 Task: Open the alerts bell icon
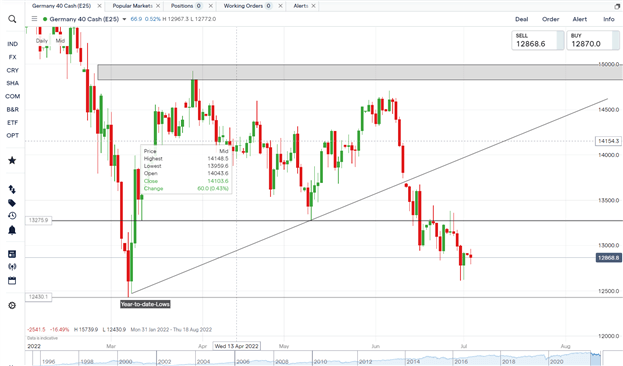tap(12, 230)
